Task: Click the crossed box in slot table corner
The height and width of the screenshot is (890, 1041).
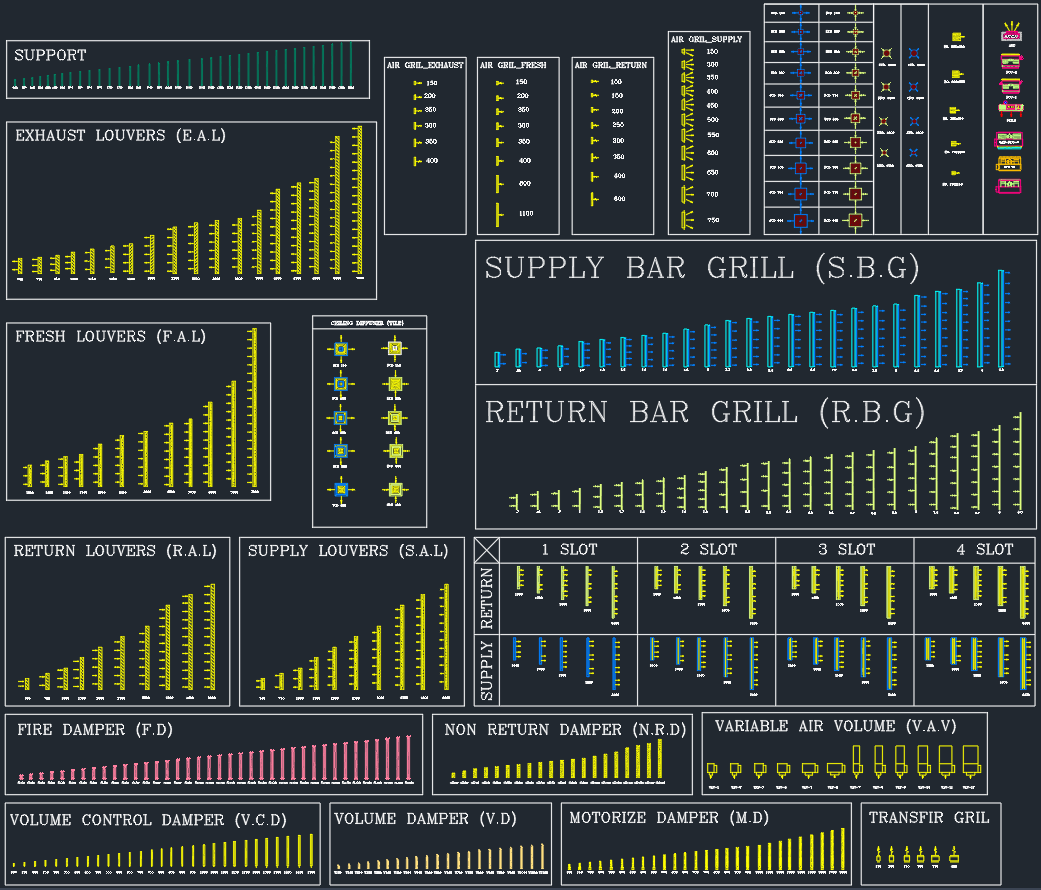Action: (x=487, y=550)
